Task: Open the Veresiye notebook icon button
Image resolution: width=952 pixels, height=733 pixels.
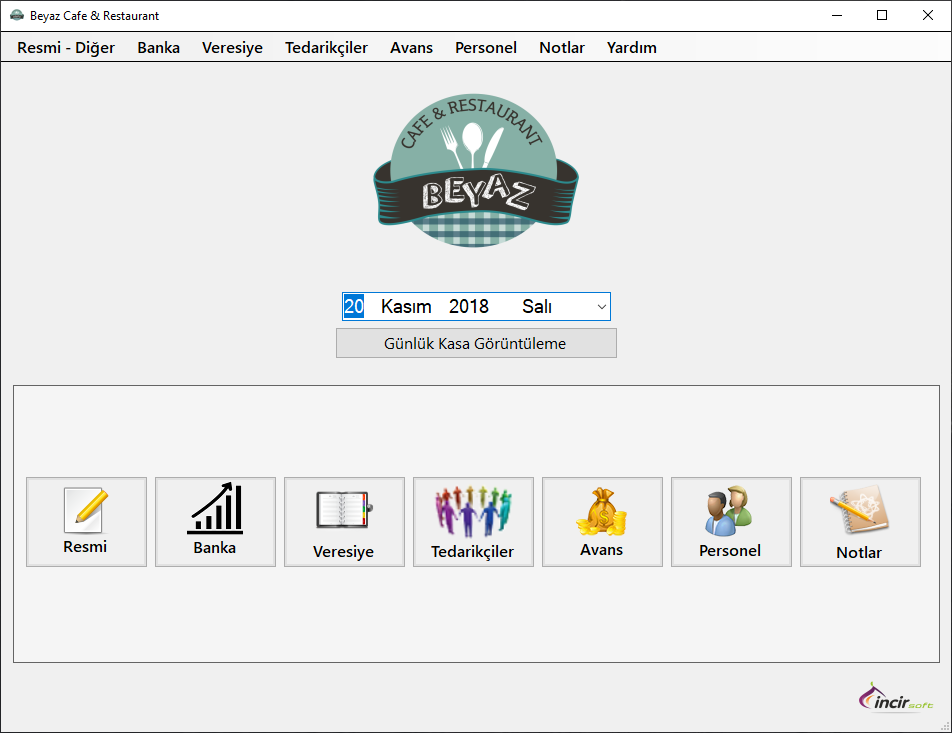Action: pyautogui.click(x=344, y=522)
